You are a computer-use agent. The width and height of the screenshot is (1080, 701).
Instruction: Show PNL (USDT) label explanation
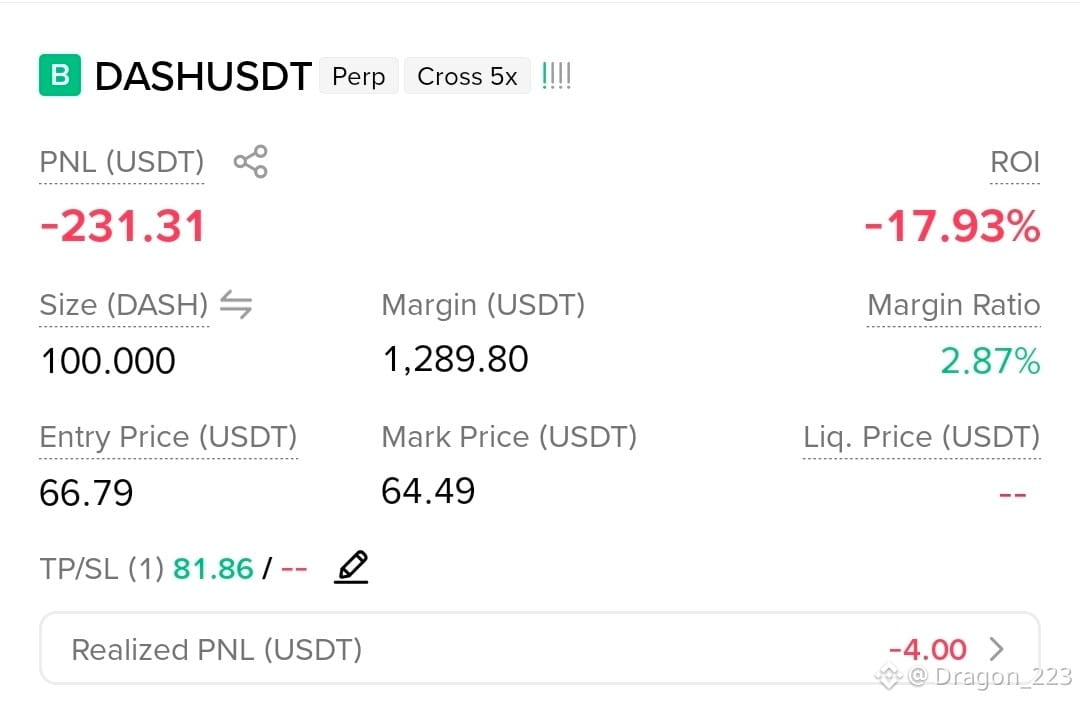pos(122,163)
